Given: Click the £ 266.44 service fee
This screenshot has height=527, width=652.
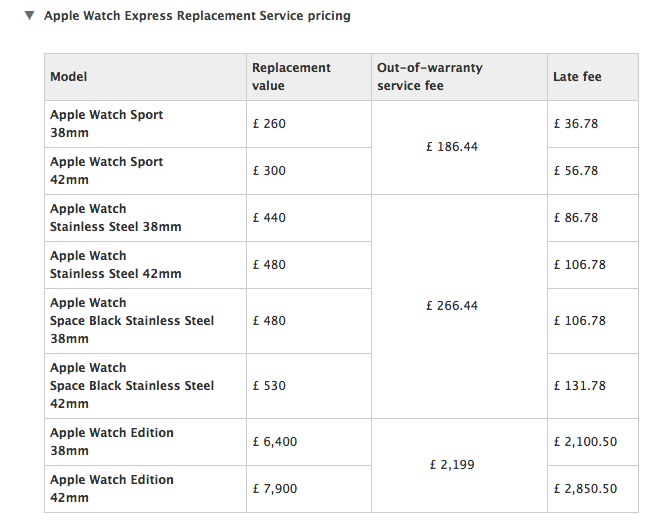Looking at the screenshot, I should [x=452, y=306].
